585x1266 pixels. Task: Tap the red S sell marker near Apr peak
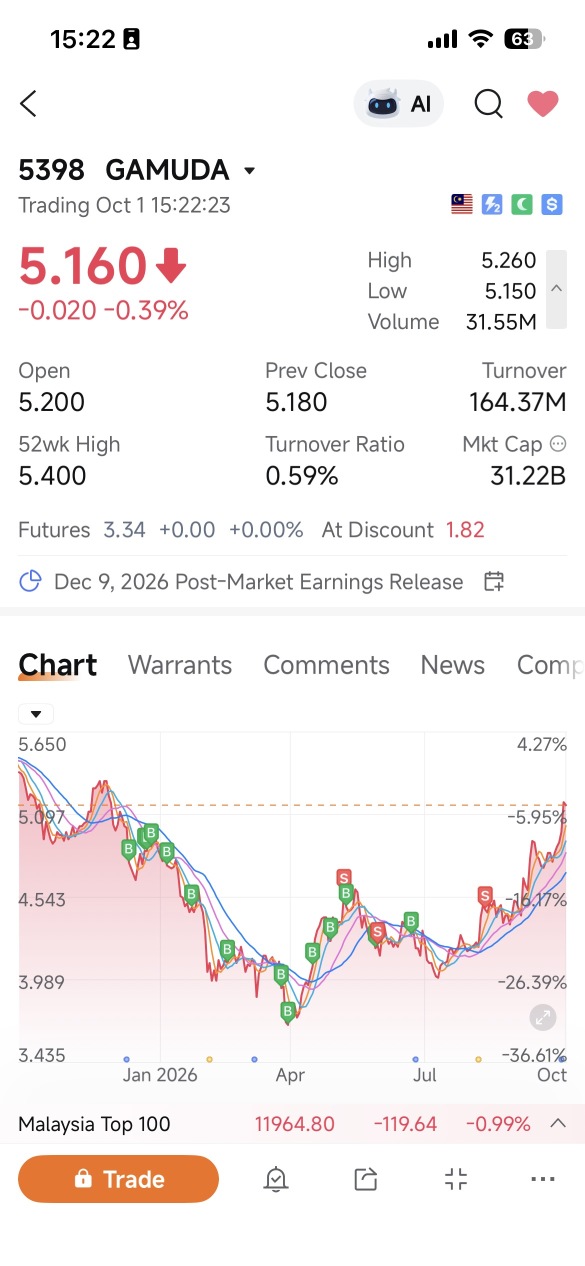[345, 876]
